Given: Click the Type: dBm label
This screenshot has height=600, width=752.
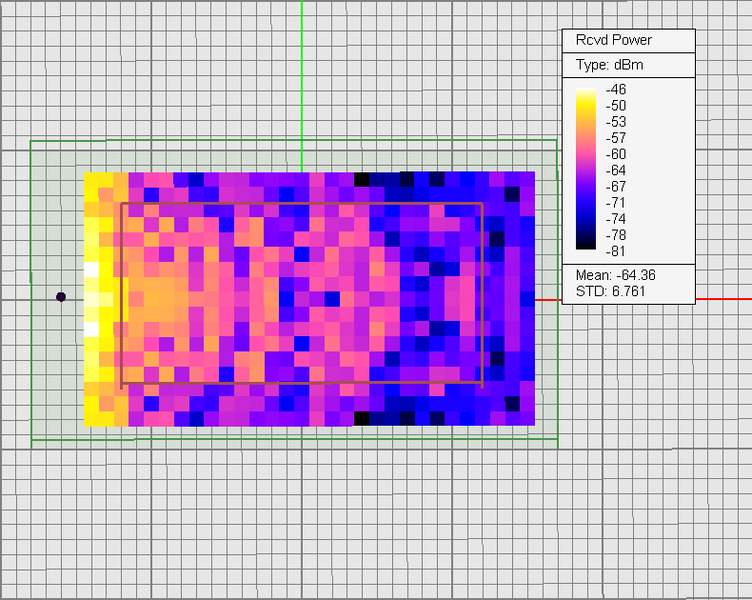Looking at the screenshot, I should pyautogui.click(x=610, y=65).
